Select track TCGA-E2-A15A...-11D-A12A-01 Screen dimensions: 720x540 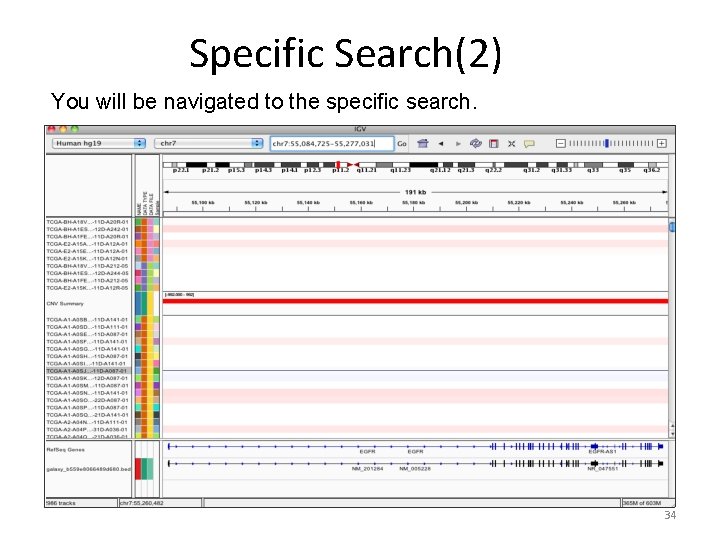87,244
